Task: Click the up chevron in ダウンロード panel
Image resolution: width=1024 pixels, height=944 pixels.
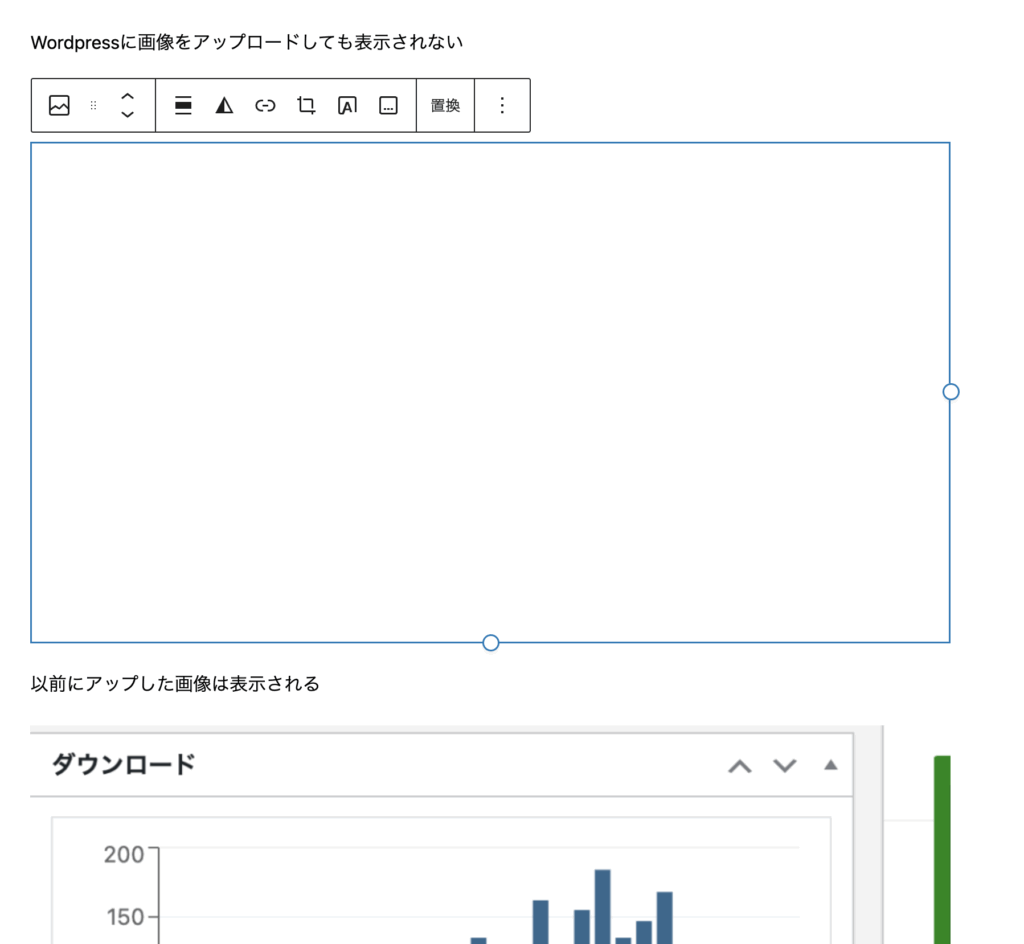Action: coord(739,766)
